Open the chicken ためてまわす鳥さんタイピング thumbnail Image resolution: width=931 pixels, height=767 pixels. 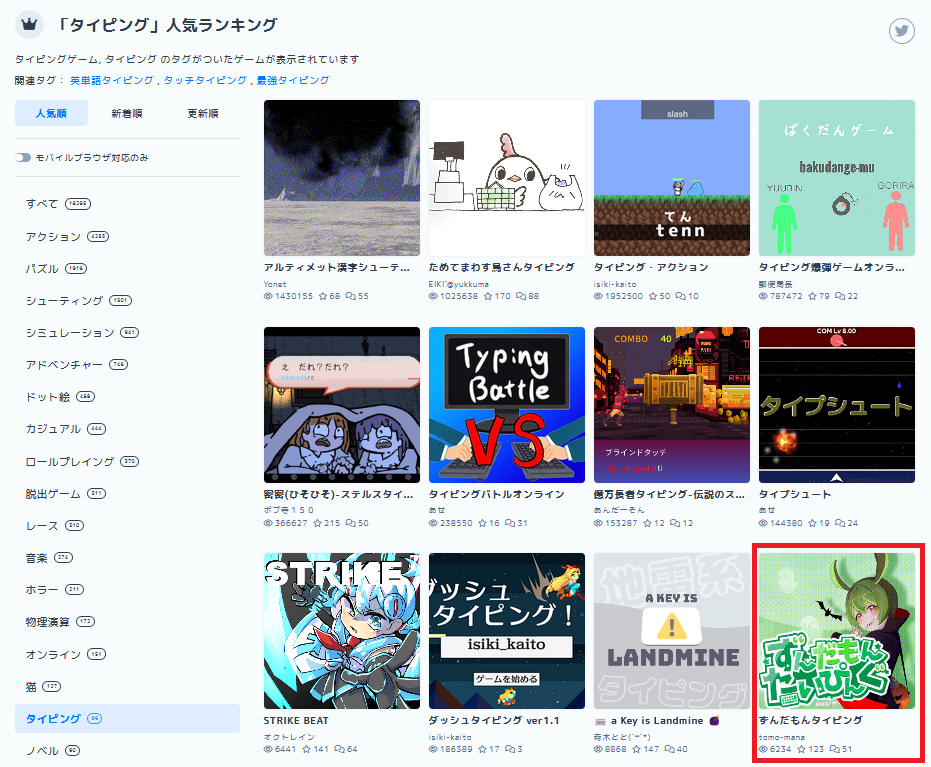tap(506, 178)
